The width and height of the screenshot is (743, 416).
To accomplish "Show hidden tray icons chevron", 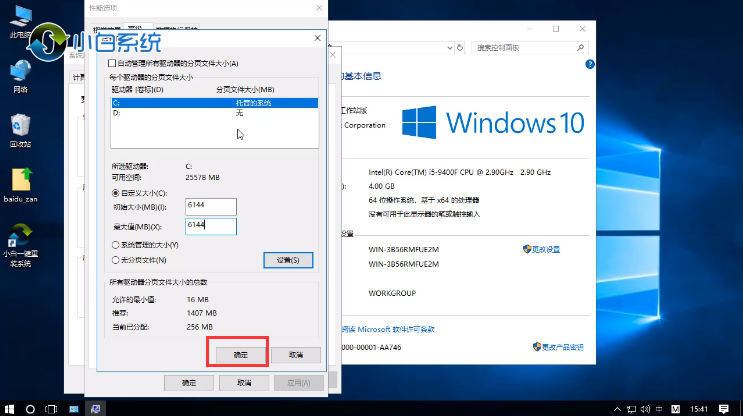I will [617, 409].
